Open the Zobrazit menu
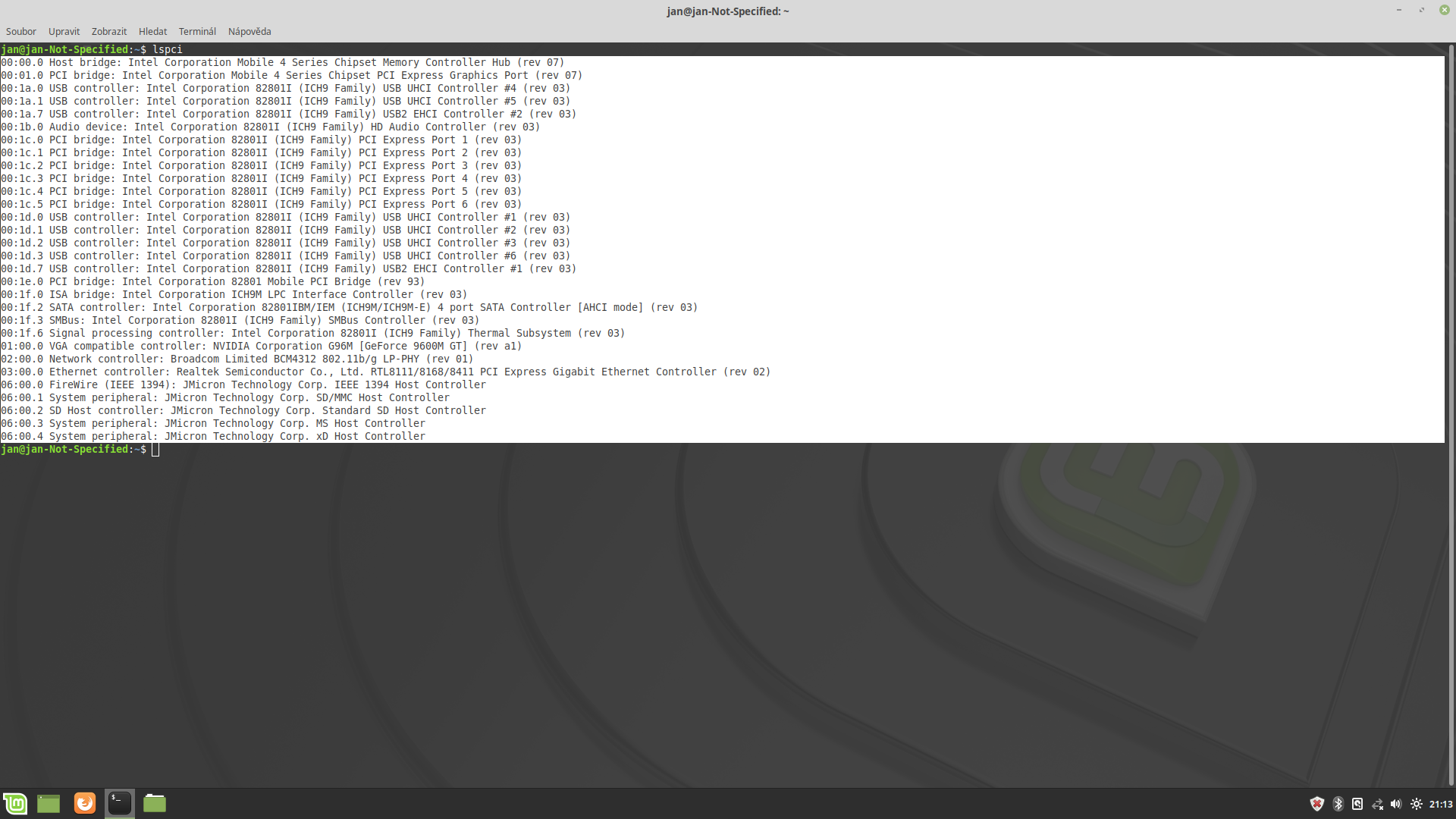1456x819 pixels. 109,31
